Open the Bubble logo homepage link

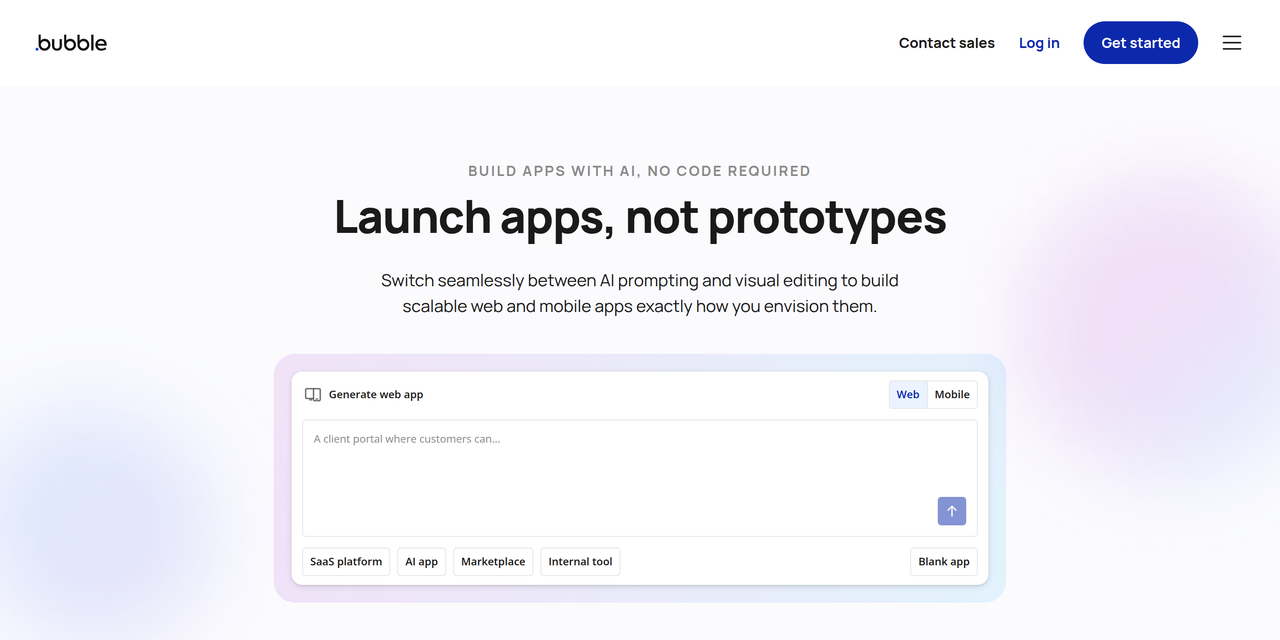(x=71, y=43)
